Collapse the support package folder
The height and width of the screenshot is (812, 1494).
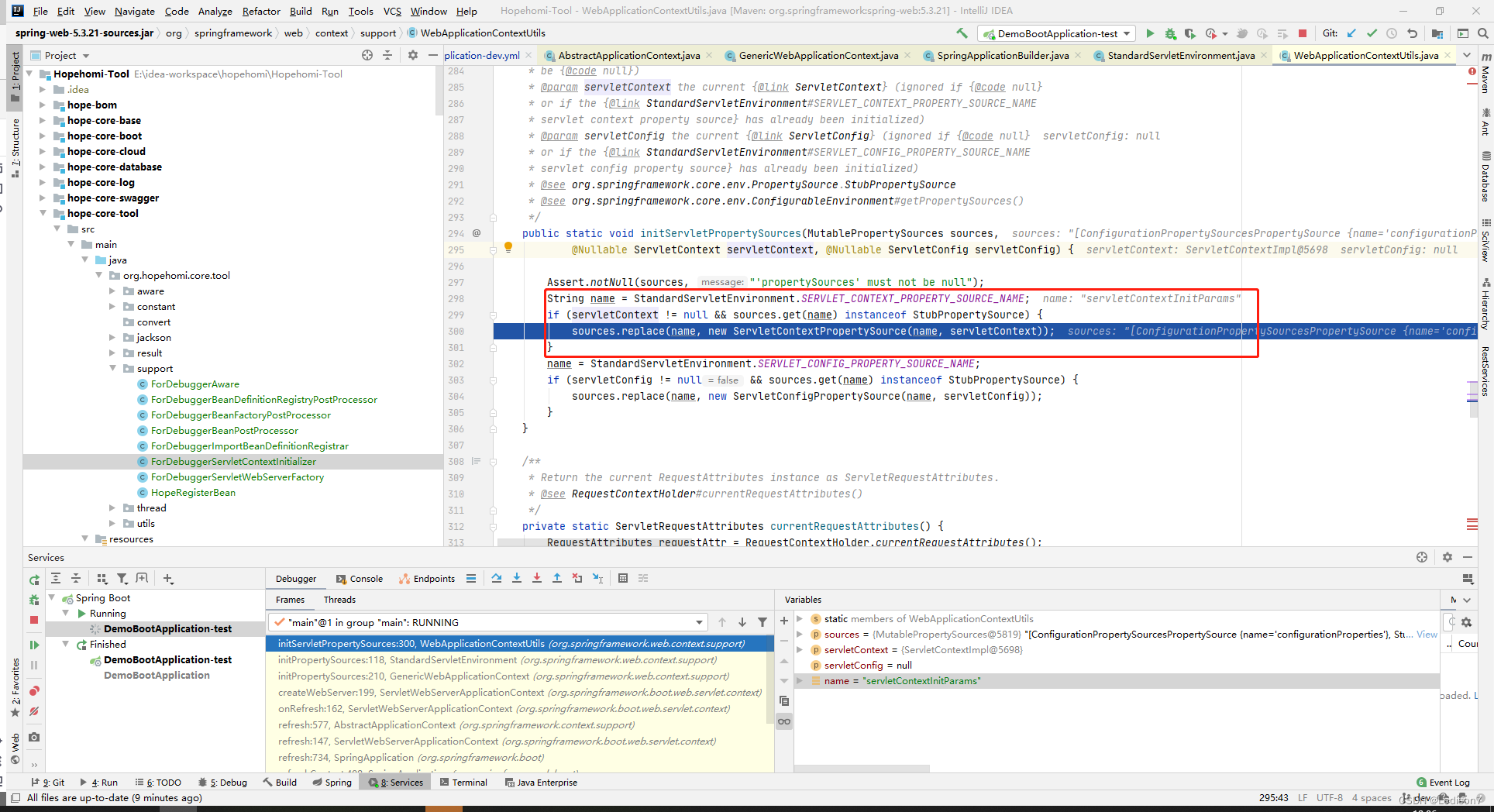[x=112, y=368]
